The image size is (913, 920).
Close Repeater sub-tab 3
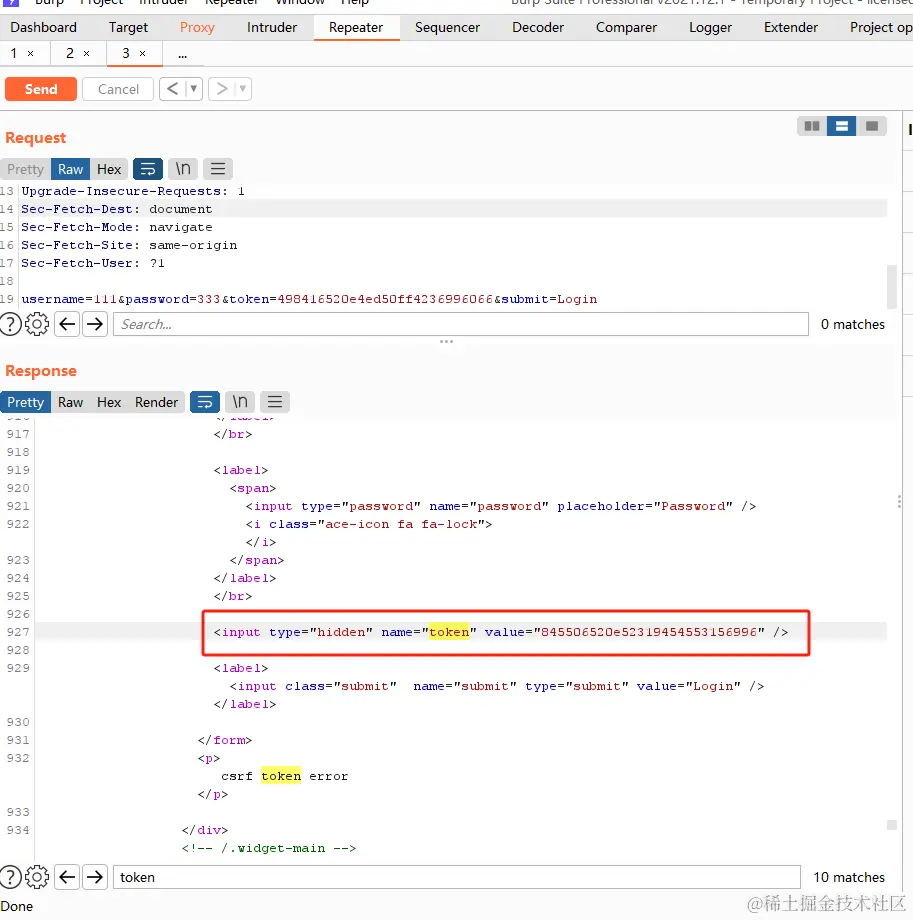(142, 54)
